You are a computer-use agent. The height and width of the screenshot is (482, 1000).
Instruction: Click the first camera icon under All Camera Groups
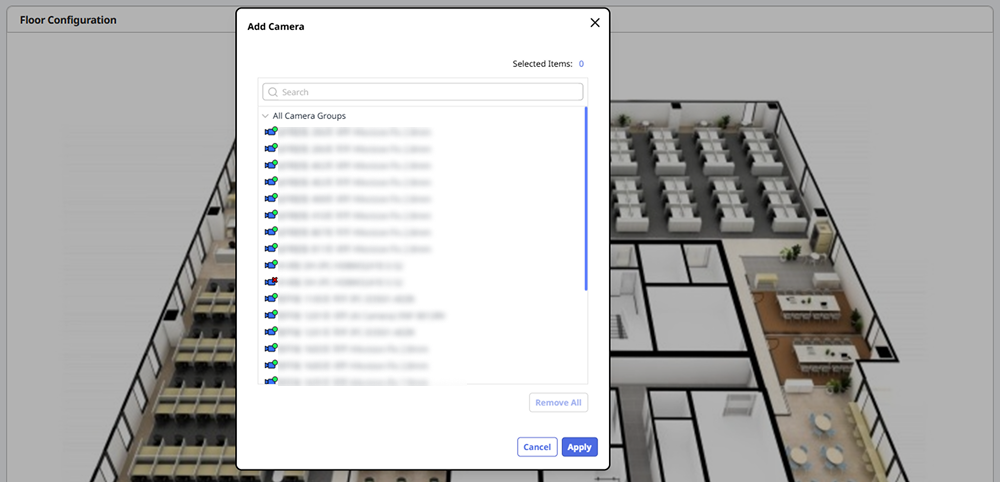pos(270,132)
